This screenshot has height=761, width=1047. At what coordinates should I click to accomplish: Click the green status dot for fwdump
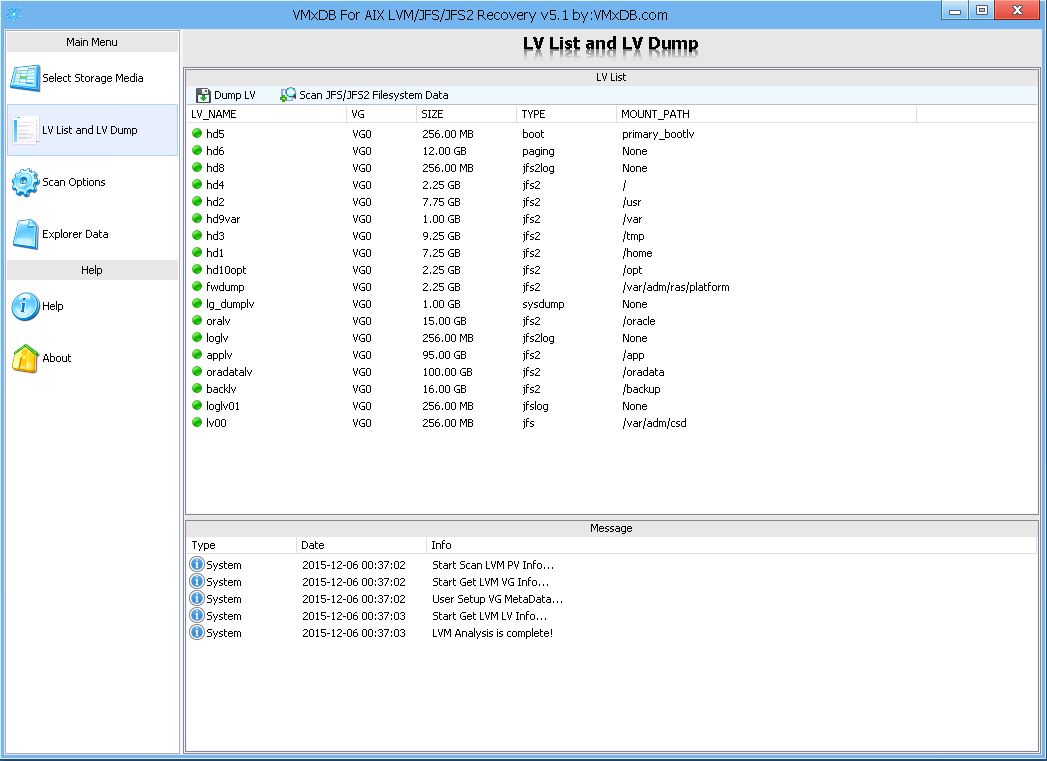(x=197, y=286)
